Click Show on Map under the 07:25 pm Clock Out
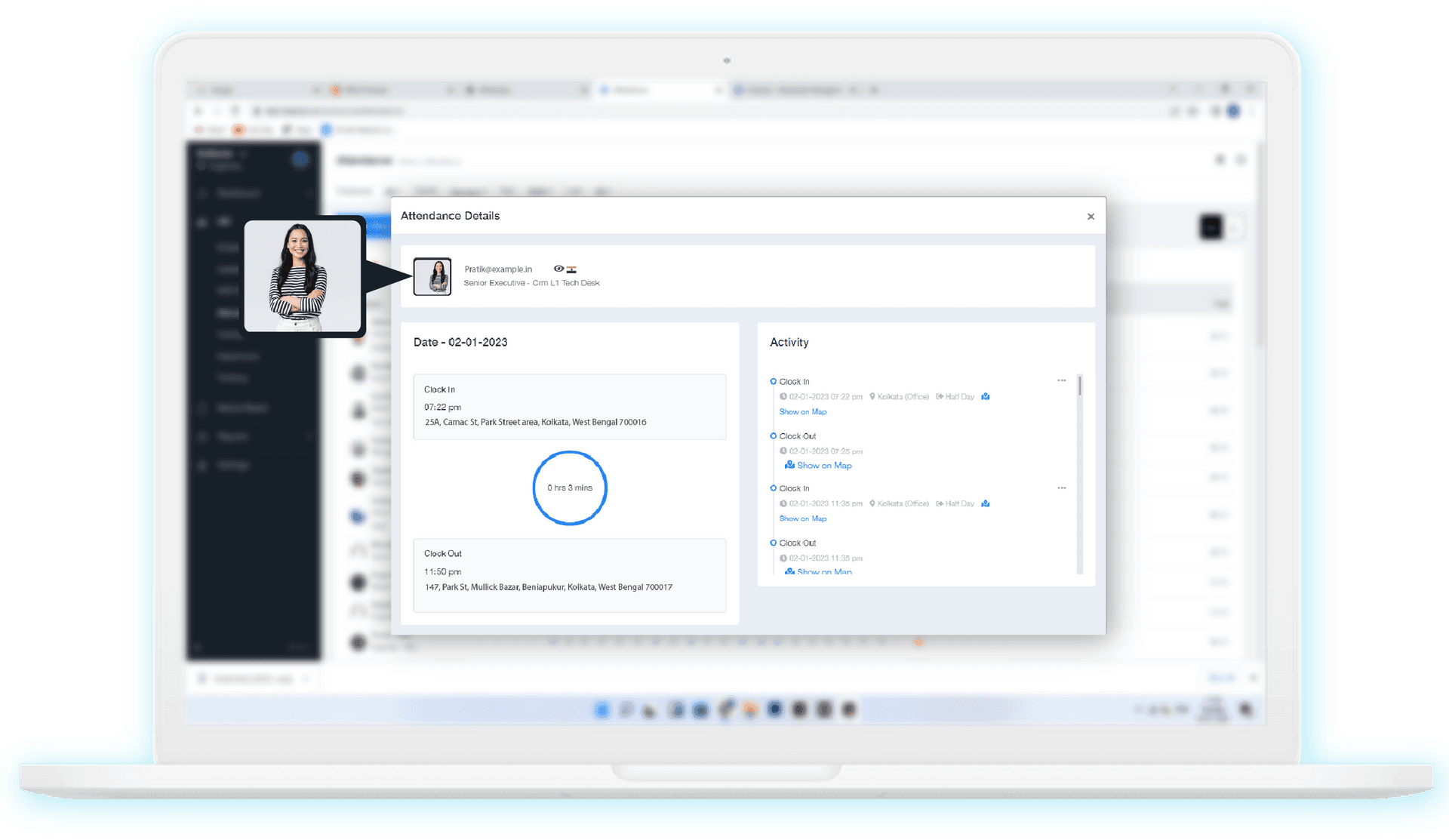This screenshot has width=1449, height=840. coord(824,466)
